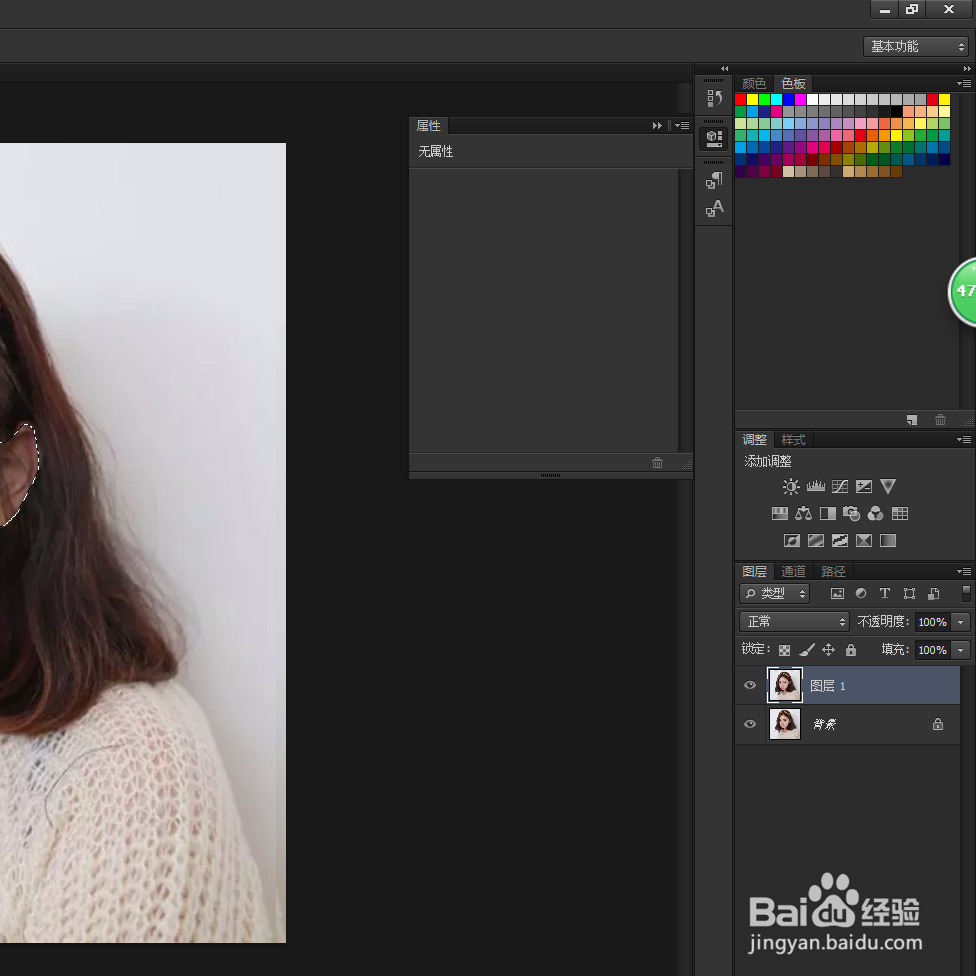Screen dimensions: 976x976
Task: Pick the red swatch in top row
Action: (x=741, y=99)
